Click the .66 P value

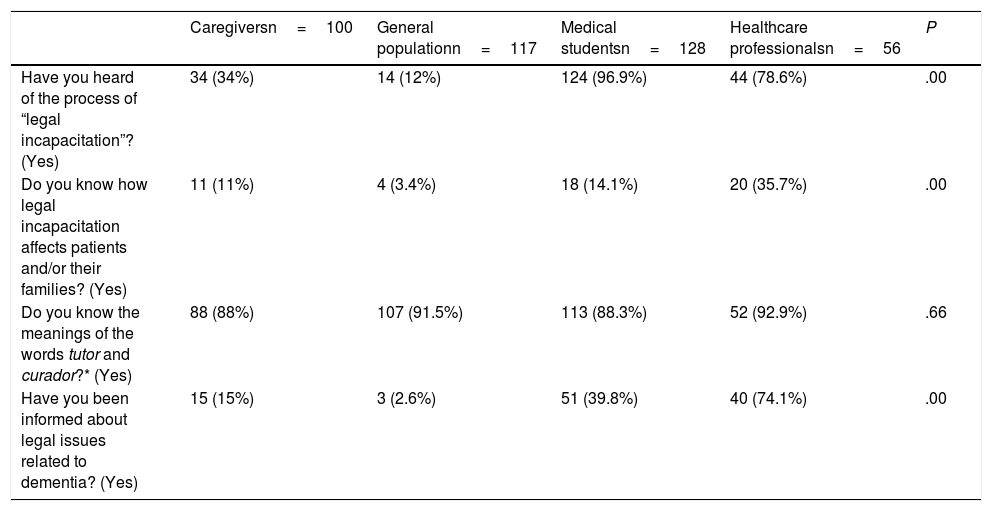click(936, 312)
